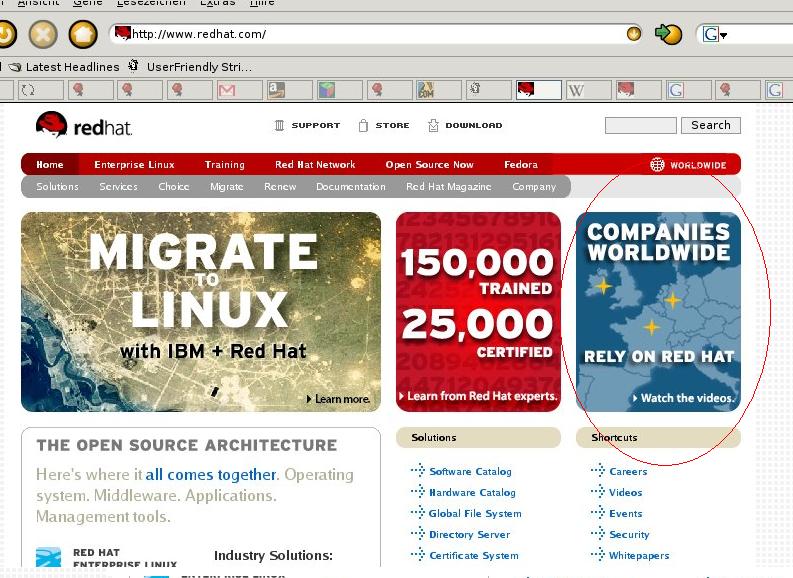793x578 pixels.
Task: Switch to the Amazon tab
Action: 289,91
